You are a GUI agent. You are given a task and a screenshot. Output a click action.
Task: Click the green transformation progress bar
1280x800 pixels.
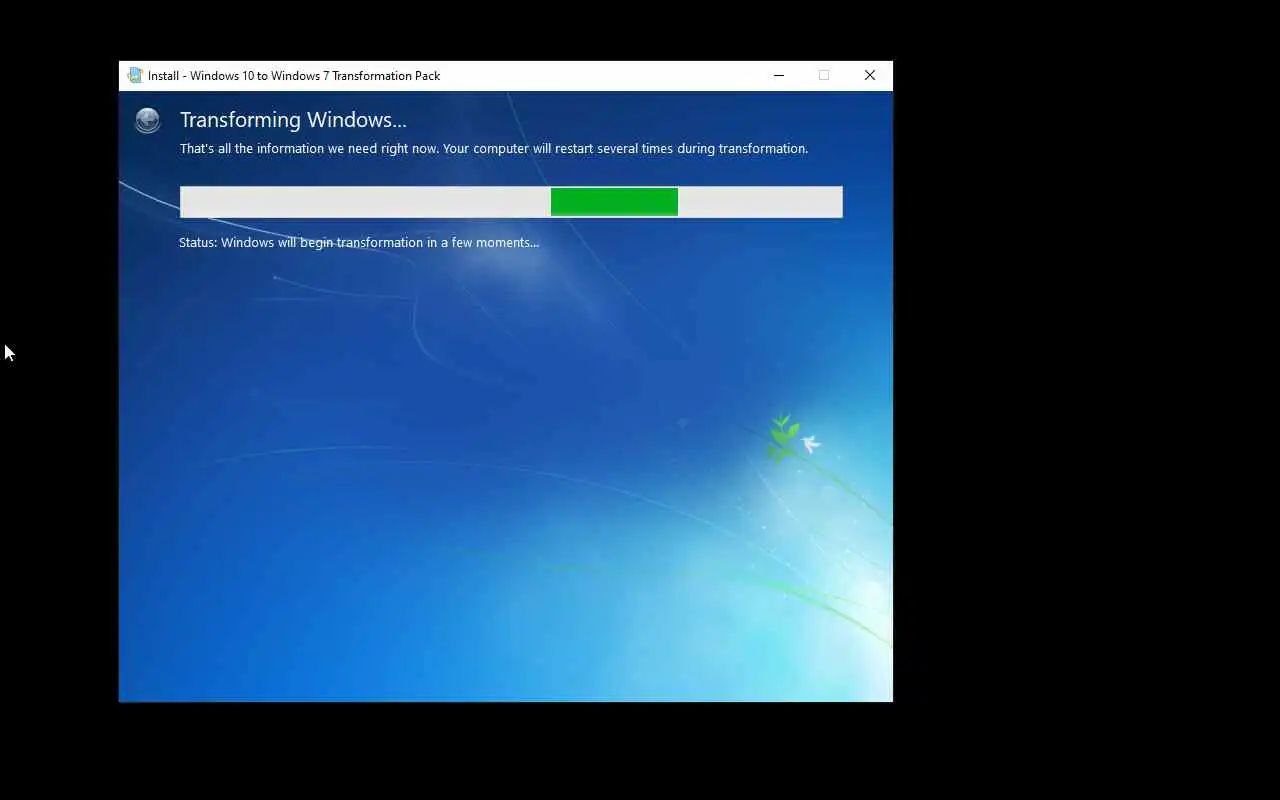click(511, 202)
